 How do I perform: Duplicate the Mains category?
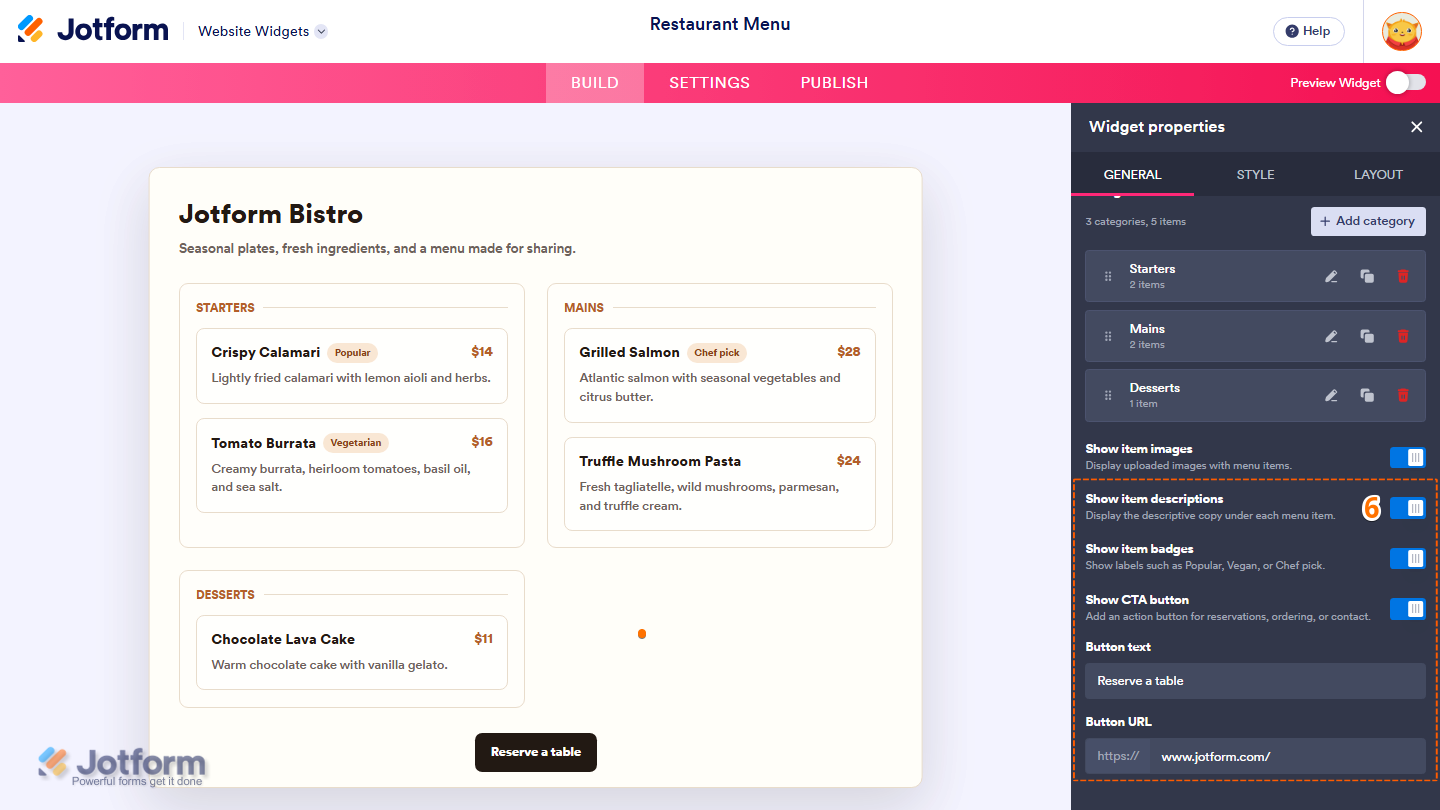point(1367,336)
